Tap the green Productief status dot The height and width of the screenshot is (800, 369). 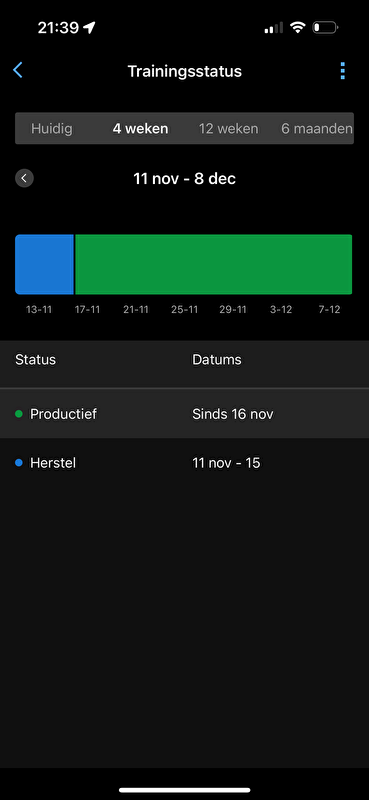pos(19,414)
